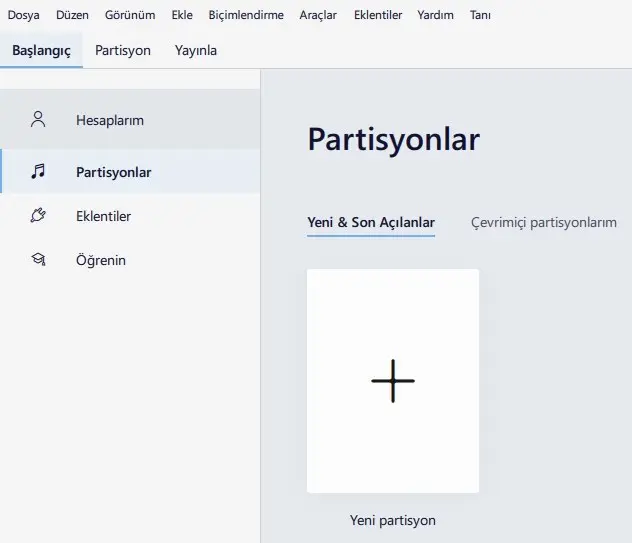Screen dimensions: 632x543
Task: Switch to the Başlangıç tab
Action: 41,50
